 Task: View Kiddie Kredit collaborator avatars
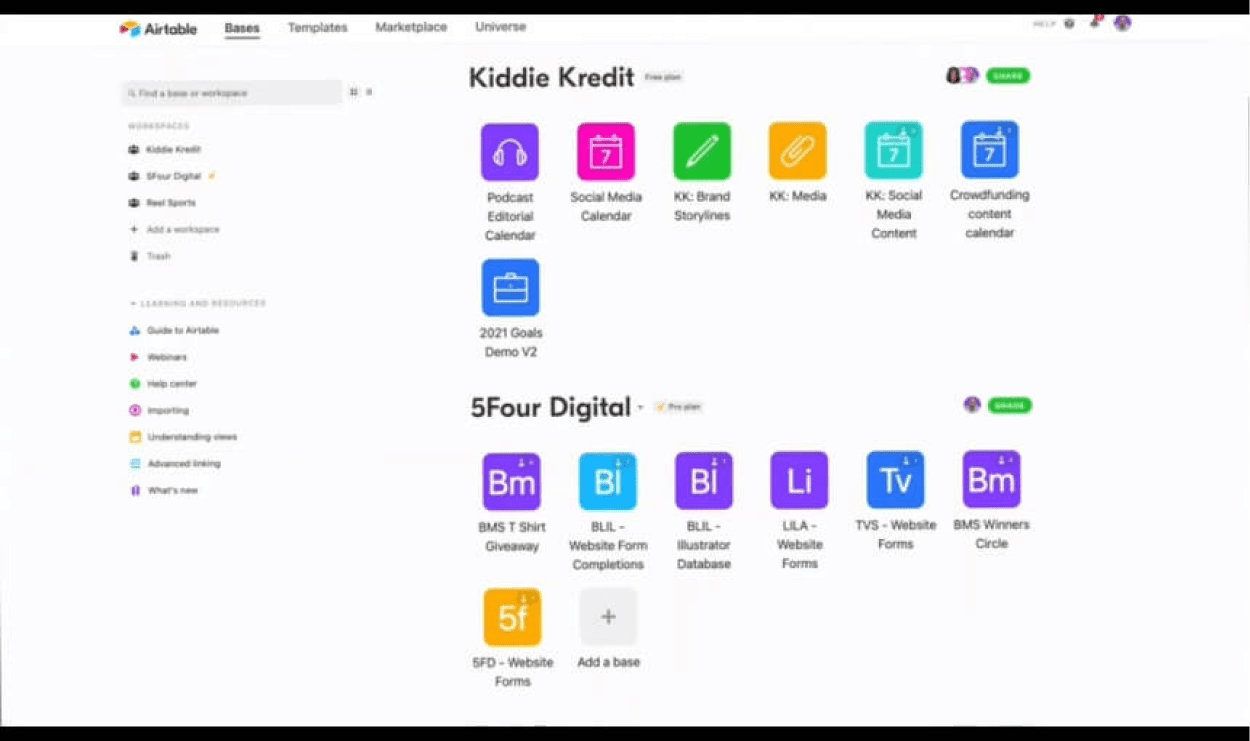(962, 75)
